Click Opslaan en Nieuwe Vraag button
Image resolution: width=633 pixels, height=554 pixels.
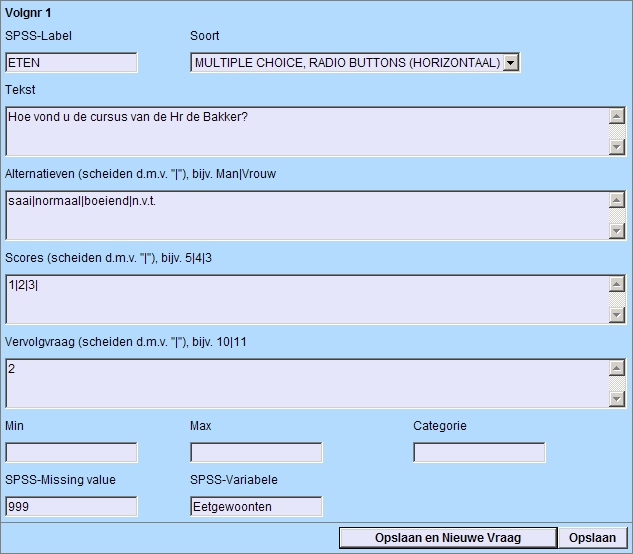(x=447, y=538)
